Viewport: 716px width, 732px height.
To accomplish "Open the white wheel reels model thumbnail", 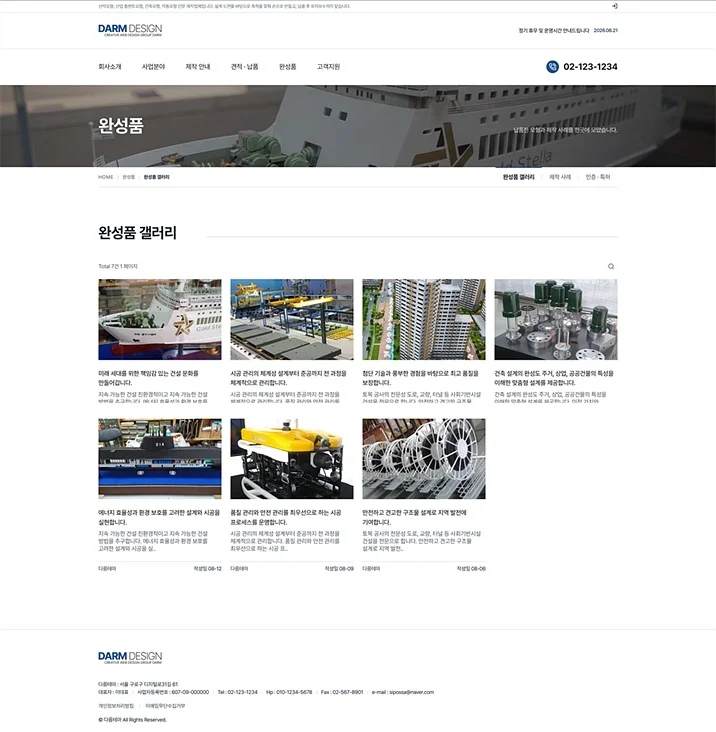I will 424,458.
